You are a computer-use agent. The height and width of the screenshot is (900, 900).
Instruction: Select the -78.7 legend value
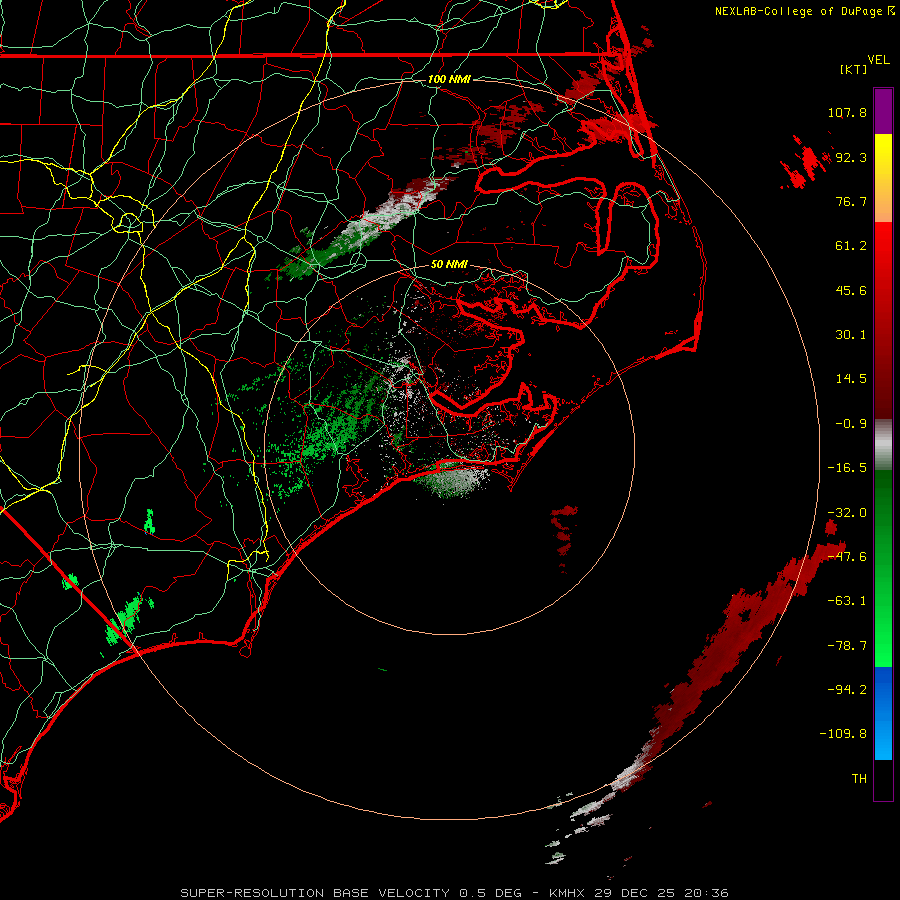tap(847, 646)
